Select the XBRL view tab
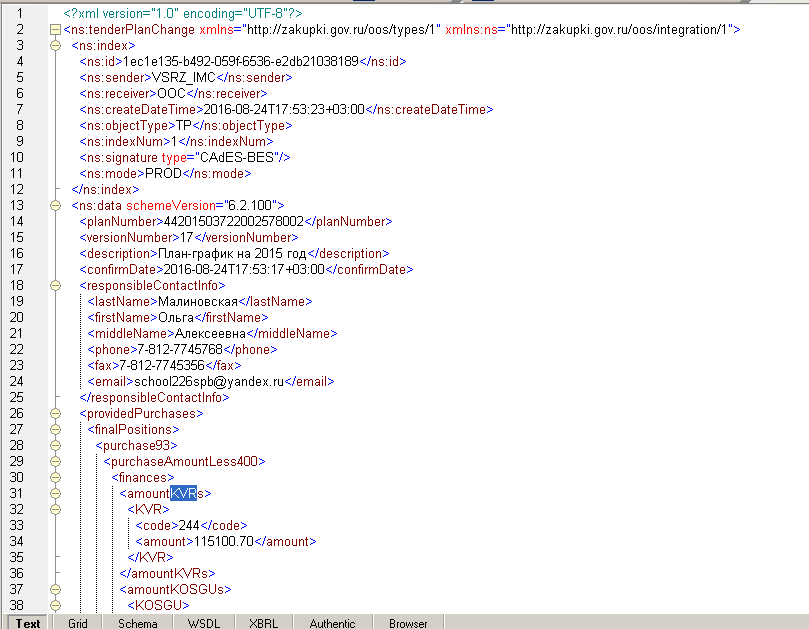 pyautogui.click(x=264, y=623)
